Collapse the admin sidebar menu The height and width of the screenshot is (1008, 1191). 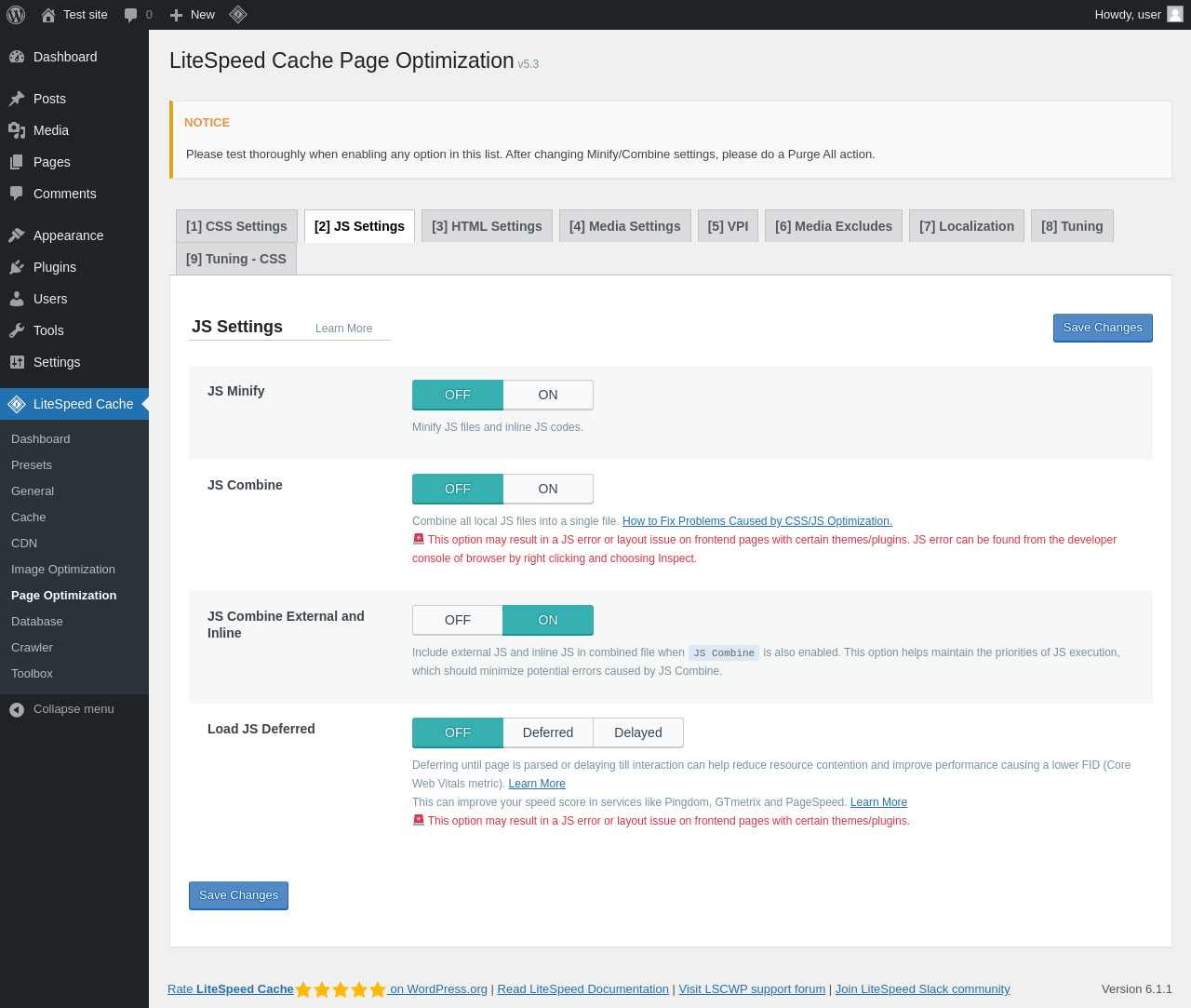coord(74,709)
